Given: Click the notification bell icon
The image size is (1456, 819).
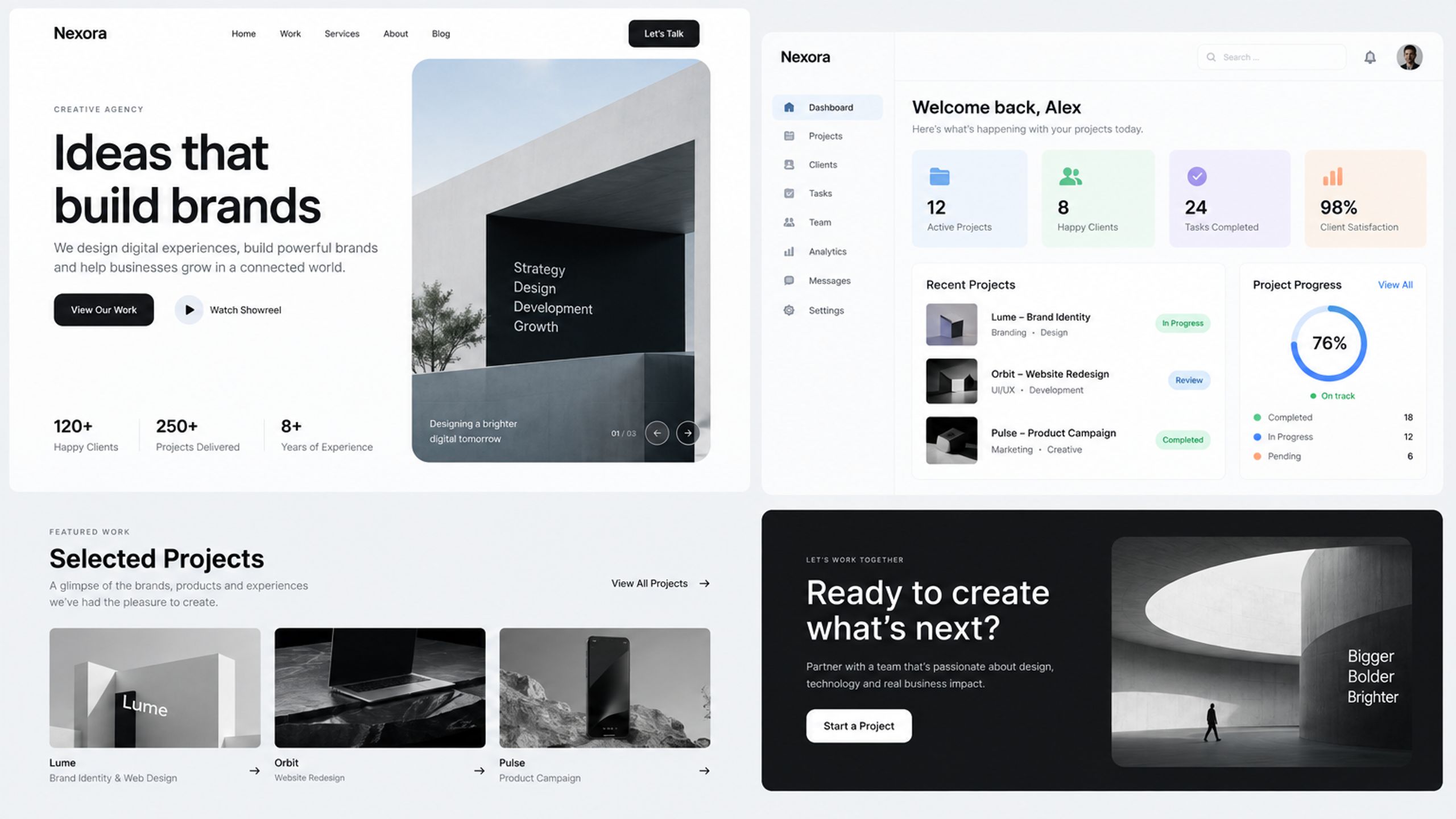Looking at the screenshot, I should point(1370,57).
